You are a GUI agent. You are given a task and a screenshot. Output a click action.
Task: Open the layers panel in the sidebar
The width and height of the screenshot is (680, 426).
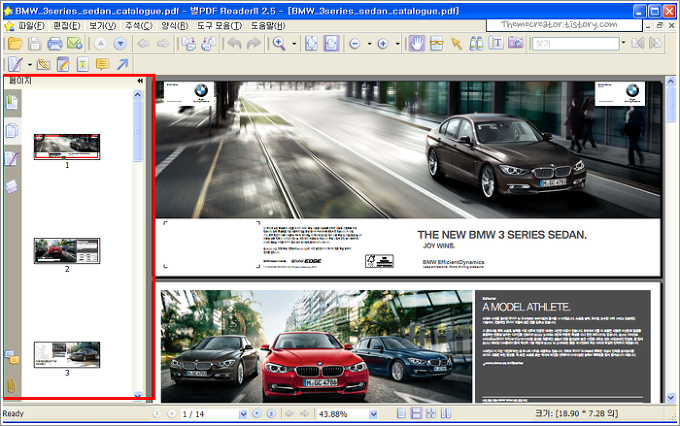(x=12, y=187)
